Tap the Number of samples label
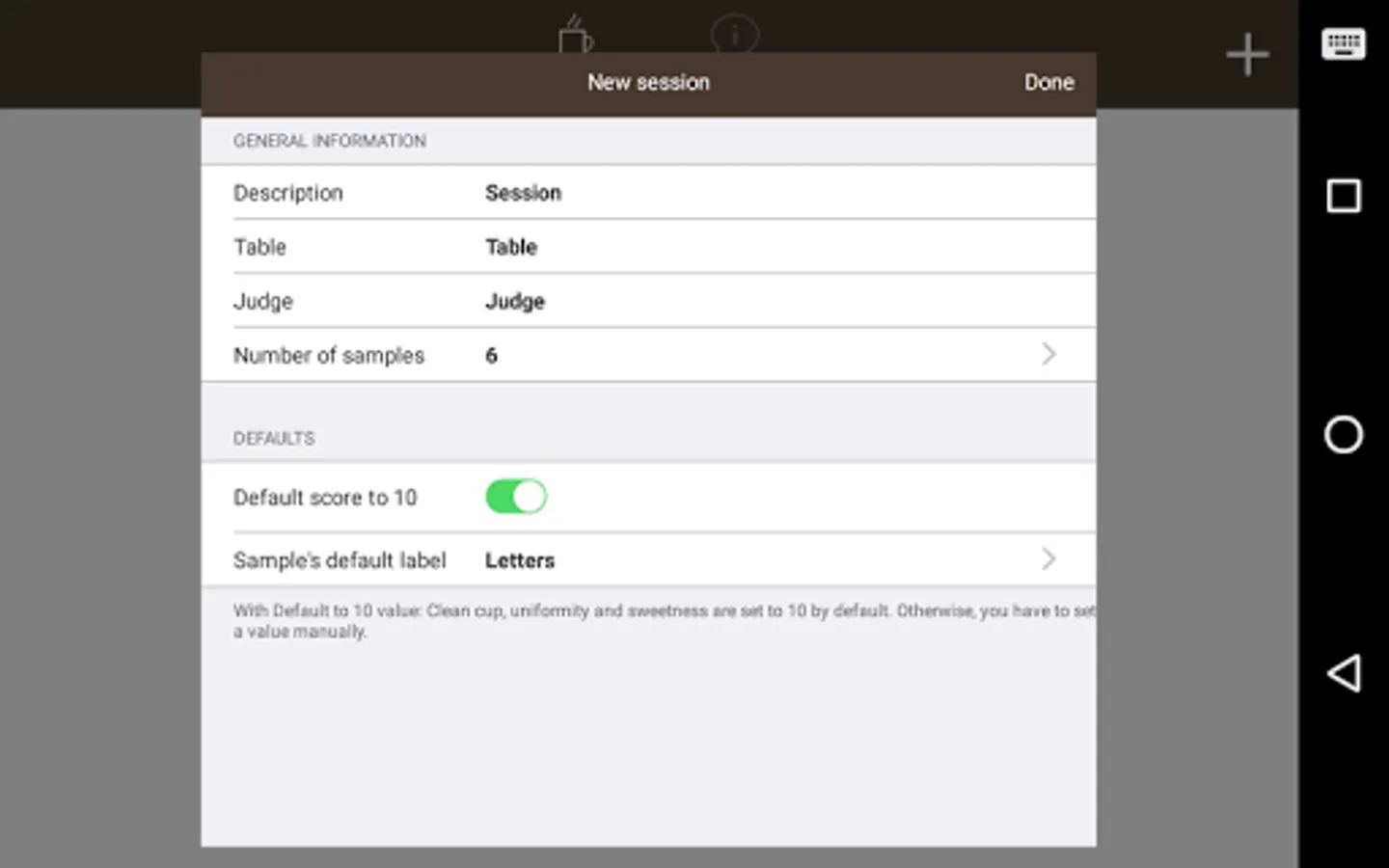Screen dimensions: 1389x868 coord(329,356)
